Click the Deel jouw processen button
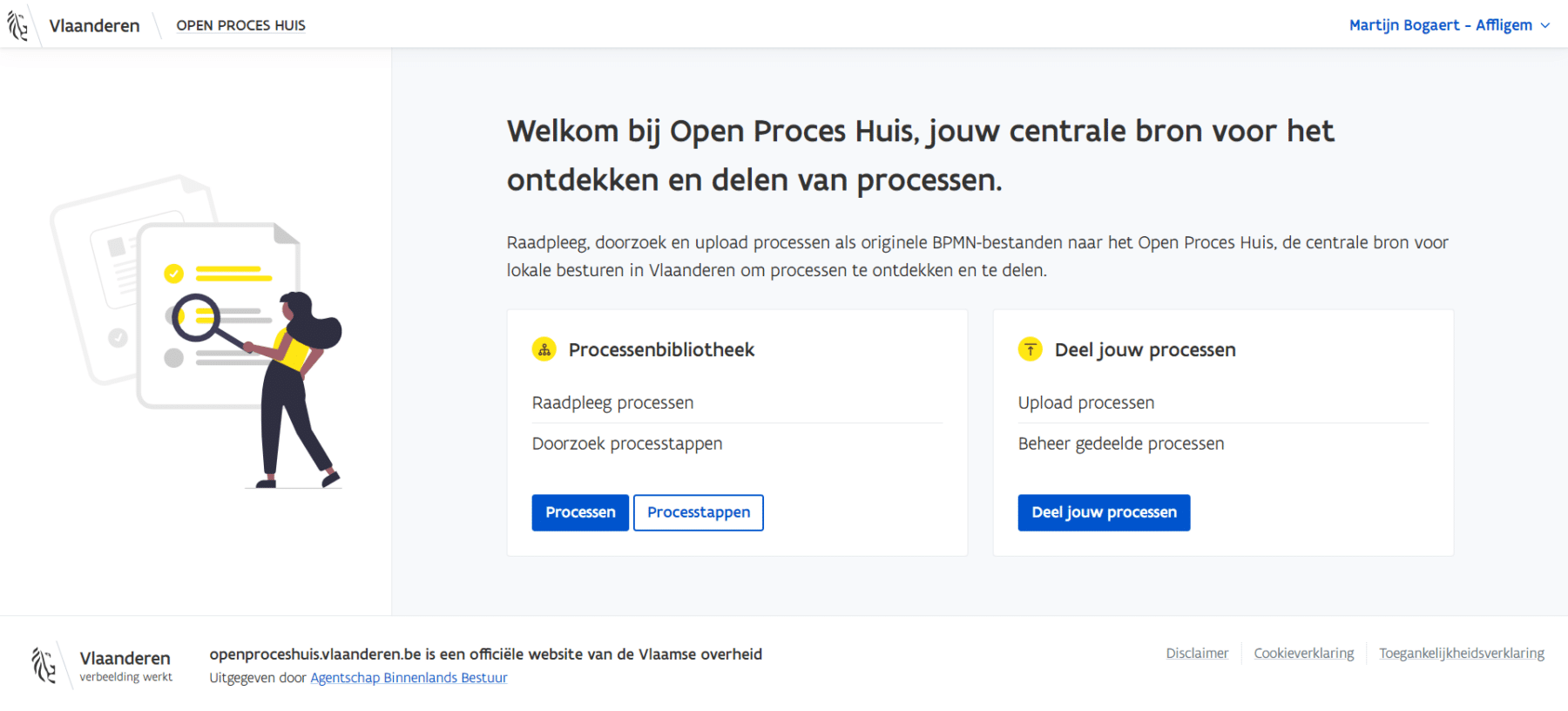This screenshot has width=1568, height=711. pos(1103,512)
